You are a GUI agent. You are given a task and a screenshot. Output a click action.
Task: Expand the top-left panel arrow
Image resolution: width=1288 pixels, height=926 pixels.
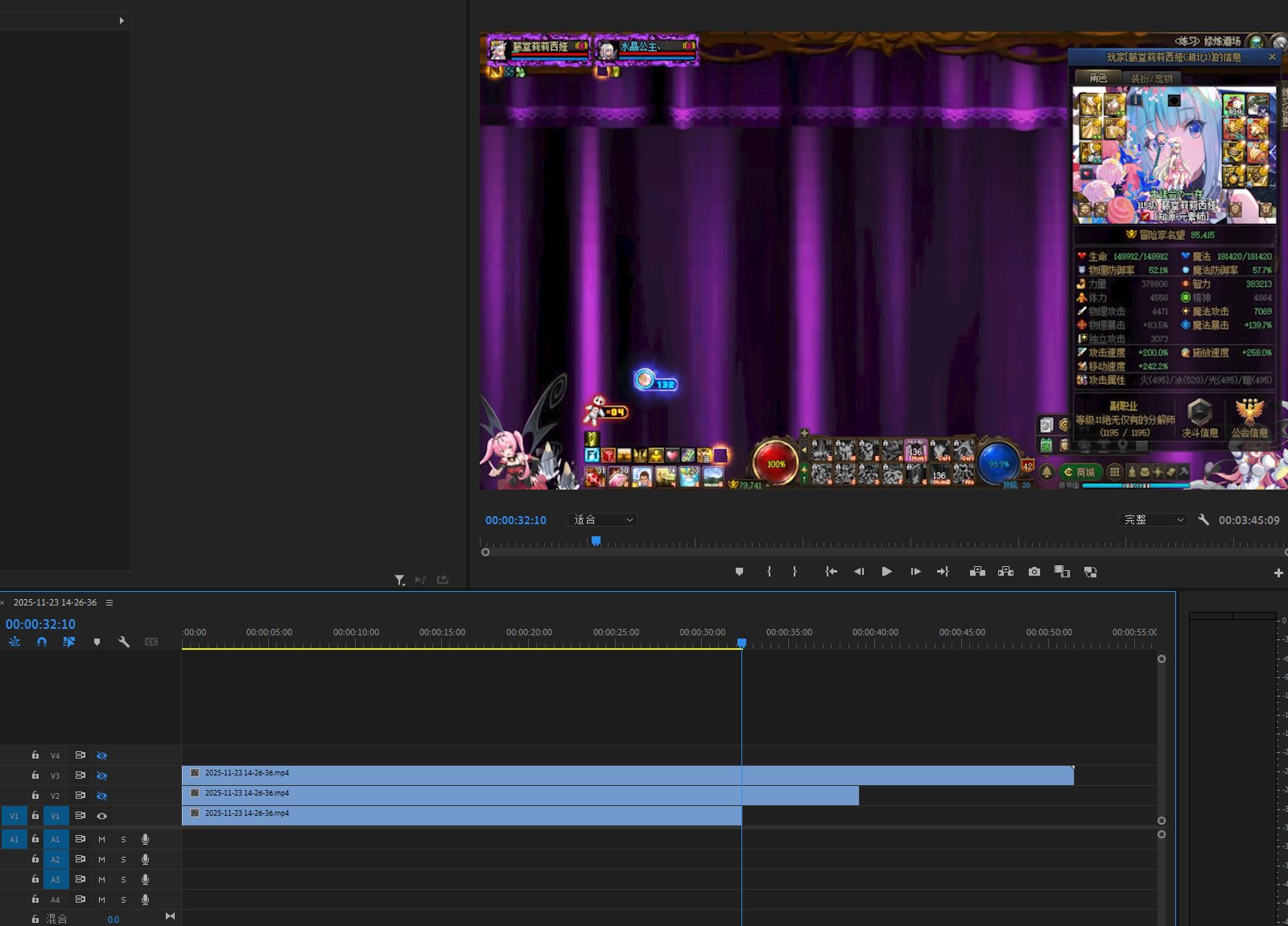pos(122,21)
